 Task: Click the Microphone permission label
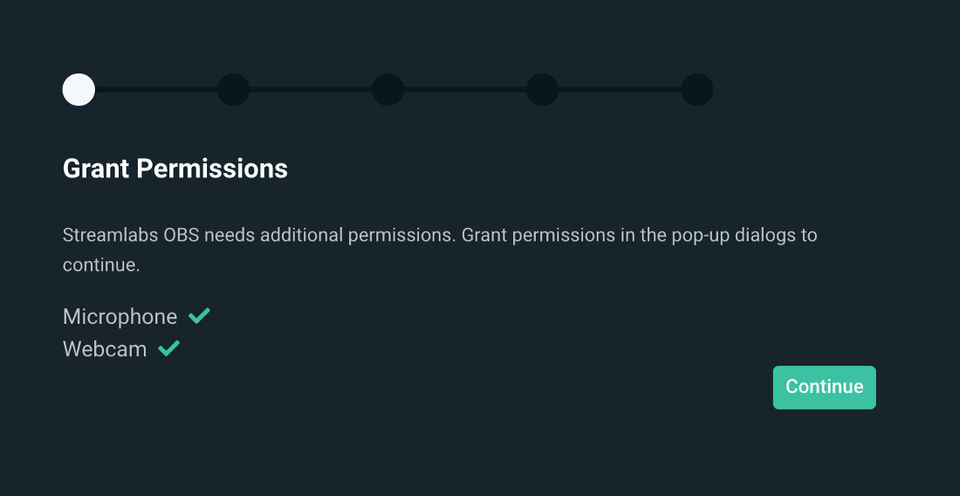click(120, 317)
